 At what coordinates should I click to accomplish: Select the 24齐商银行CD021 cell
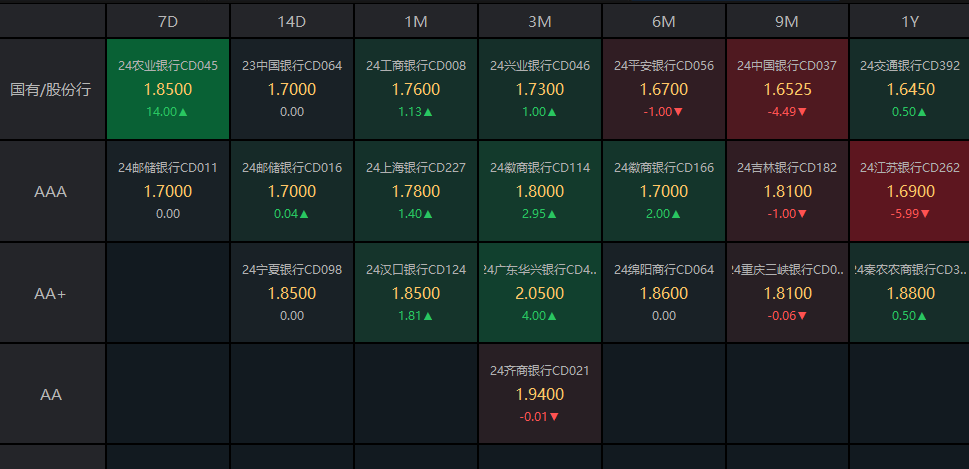pyautogui.click(x=540, y=394)
